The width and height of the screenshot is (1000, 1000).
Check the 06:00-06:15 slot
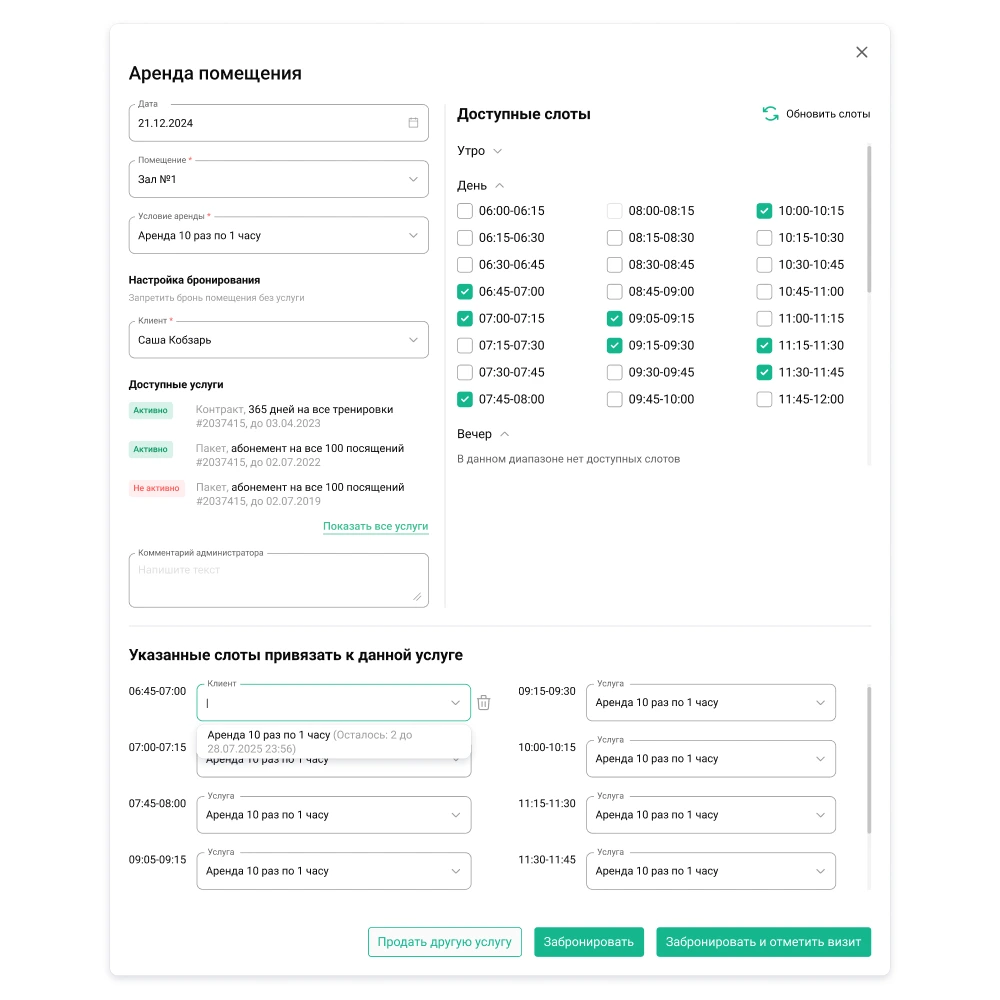(465, 210)
